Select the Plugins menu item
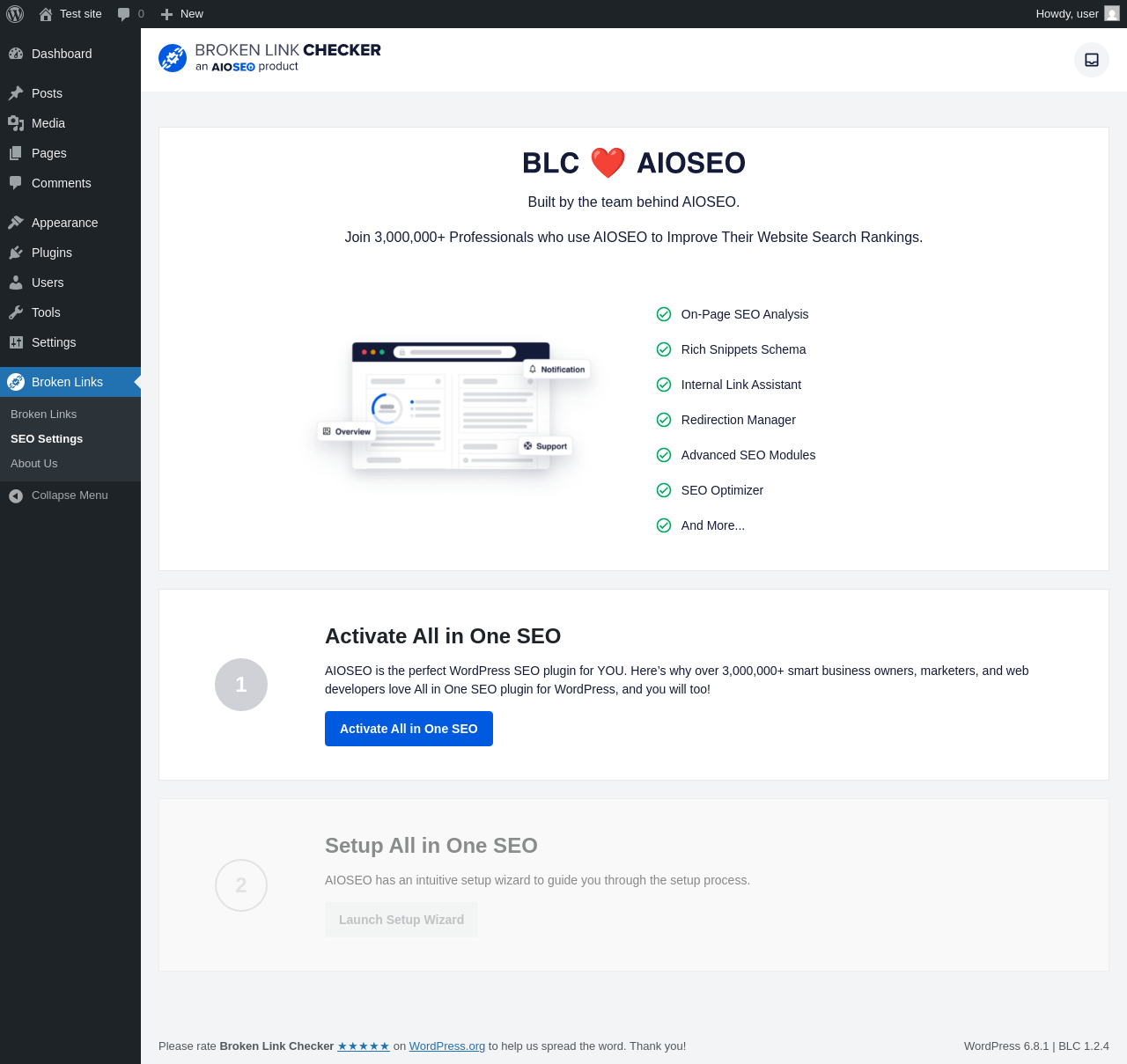This screenshot has width=1127, height=1064. click(70, 253)
